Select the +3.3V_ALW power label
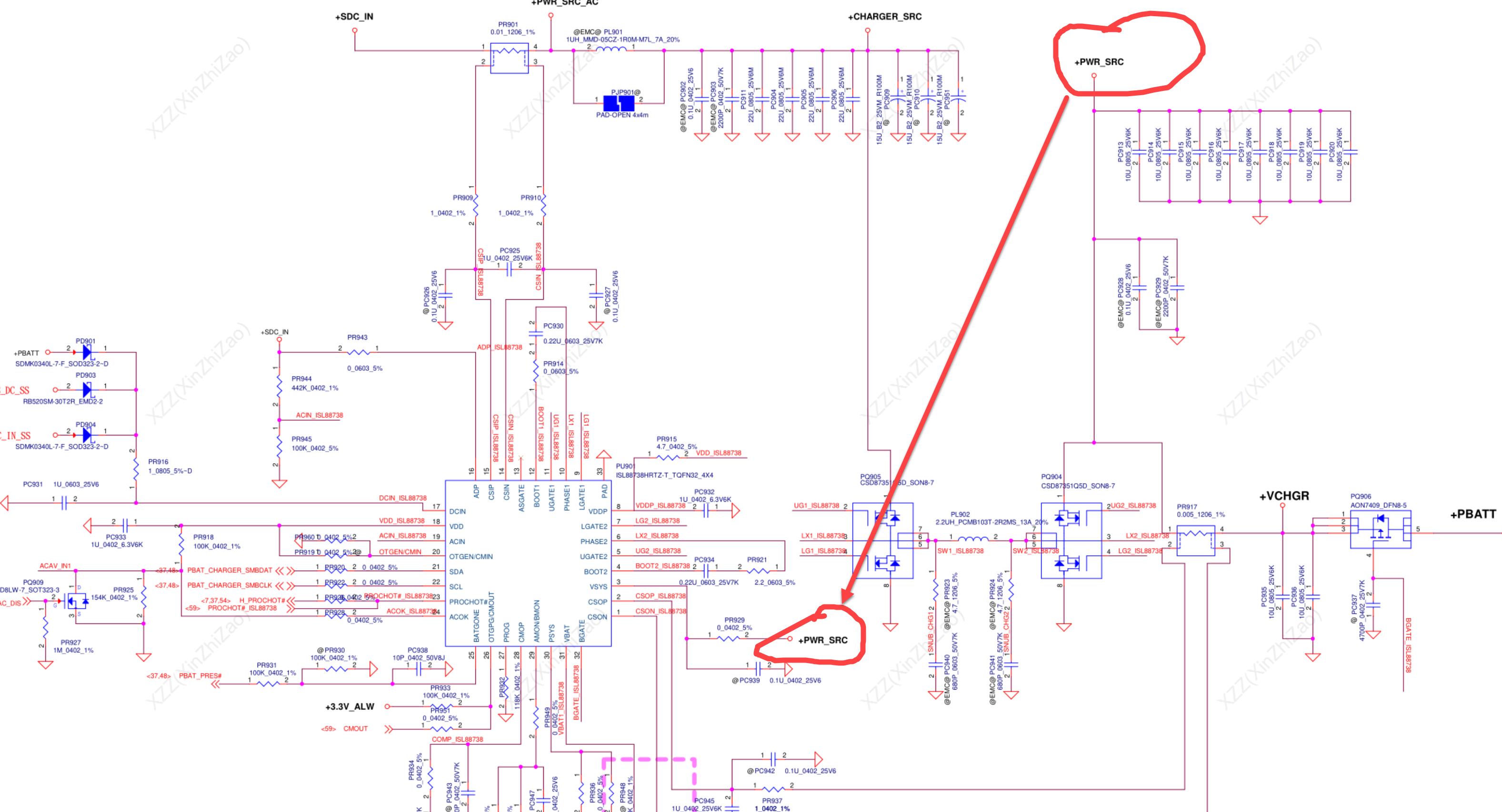Image resolution: width=1502 pixels, height=812 pixels. (x=349, y=706)
